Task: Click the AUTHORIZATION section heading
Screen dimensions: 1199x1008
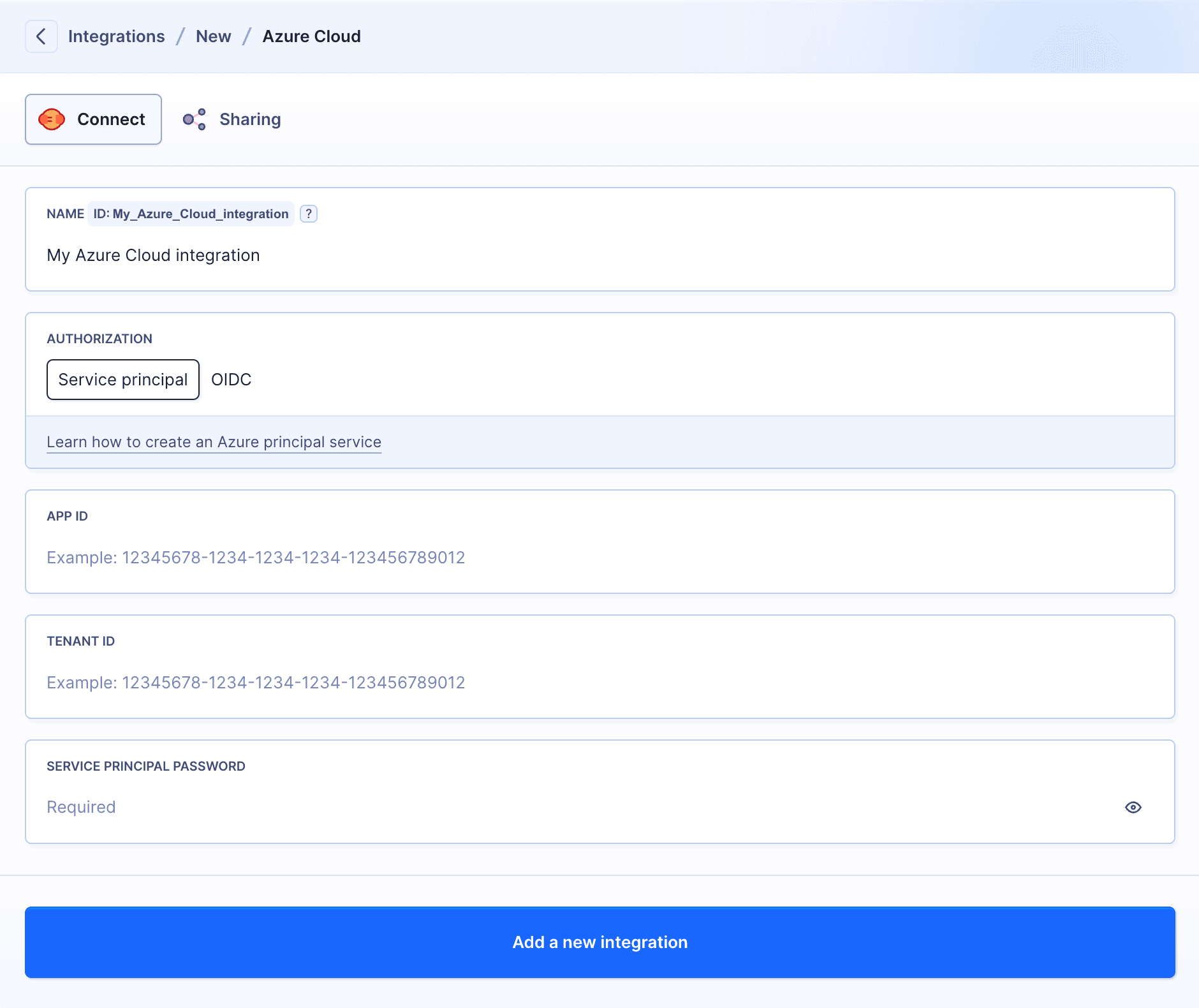Action: click(99, 339)
